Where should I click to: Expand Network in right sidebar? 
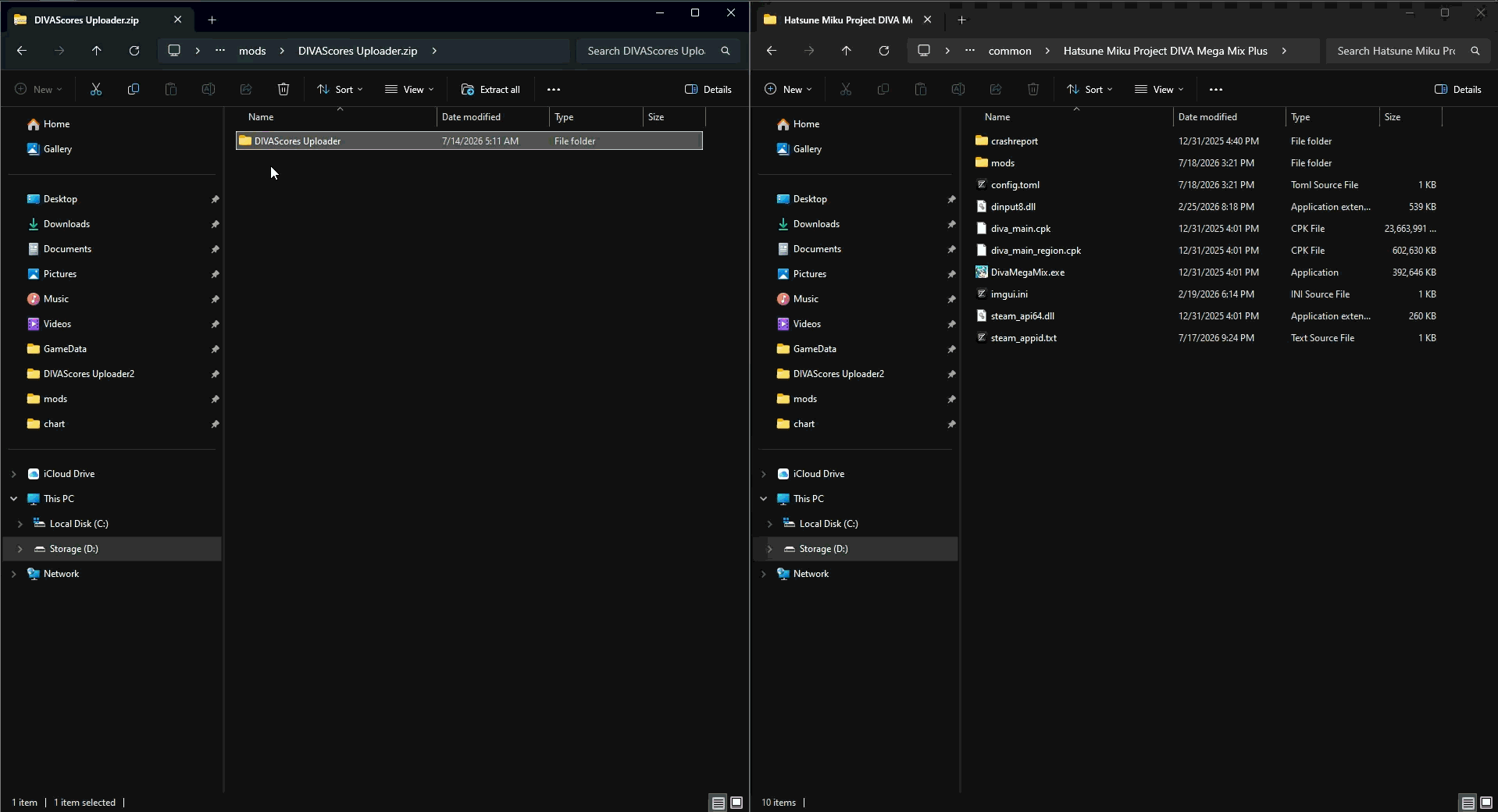763,574
